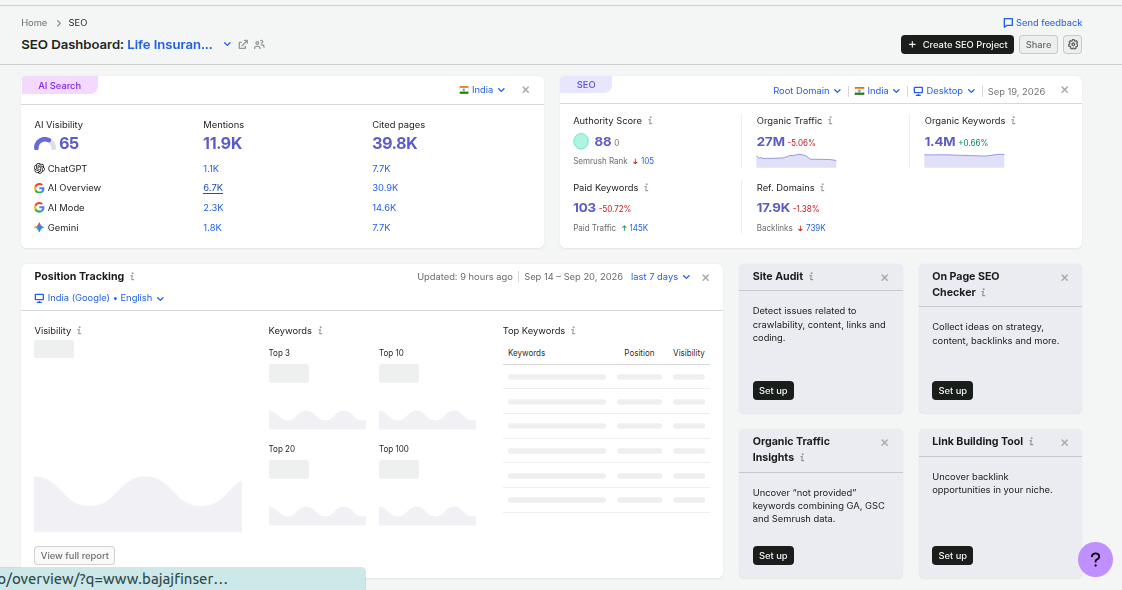The image size is (1122, 590).
Task: Select the AI Search tab label
Action: [x=59, y=86]
